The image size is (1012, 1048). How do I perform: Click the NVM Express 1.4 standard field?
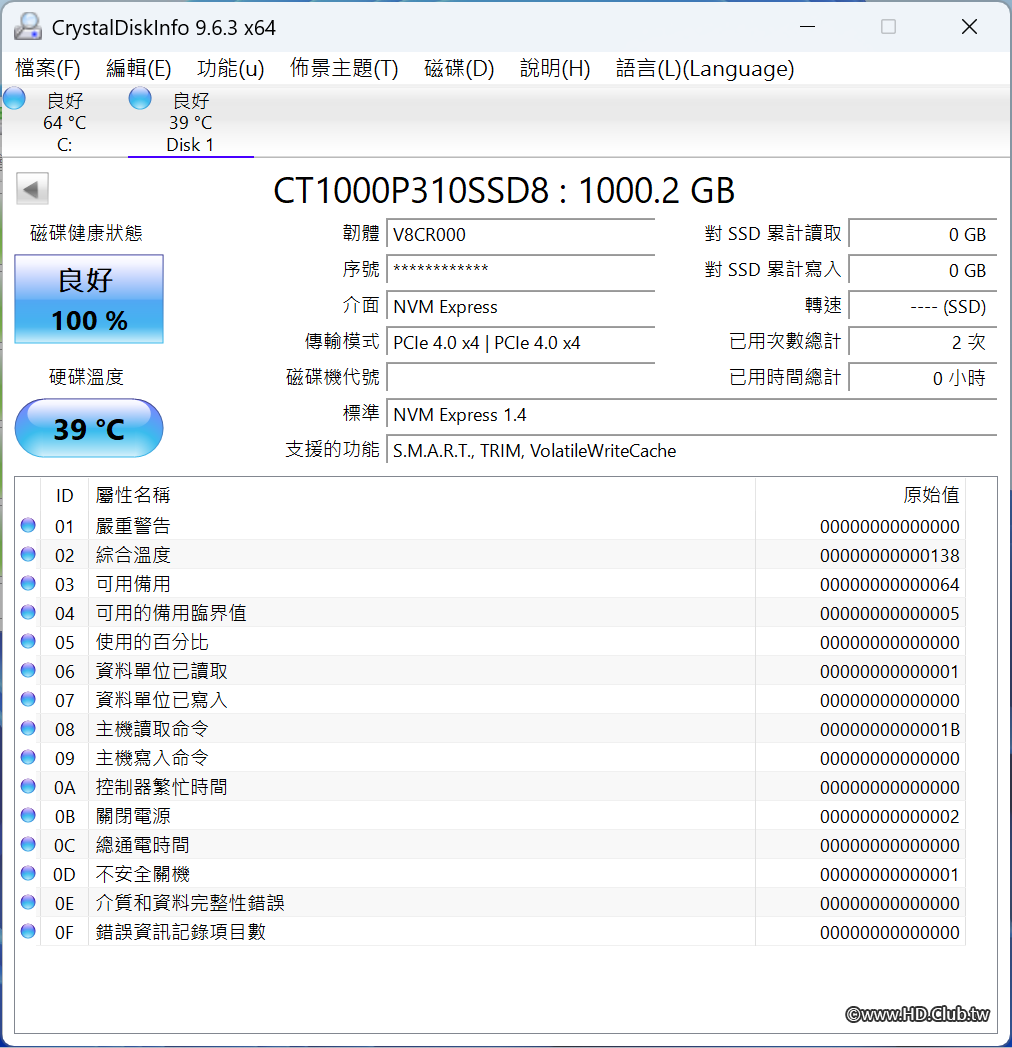[691, 414]
